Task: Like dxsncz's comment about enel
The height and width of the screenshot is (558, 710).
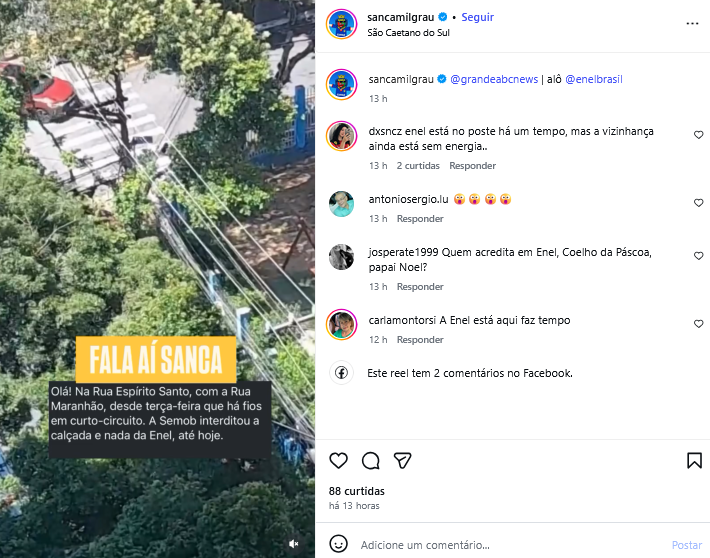Action: (x=698, y=135)
